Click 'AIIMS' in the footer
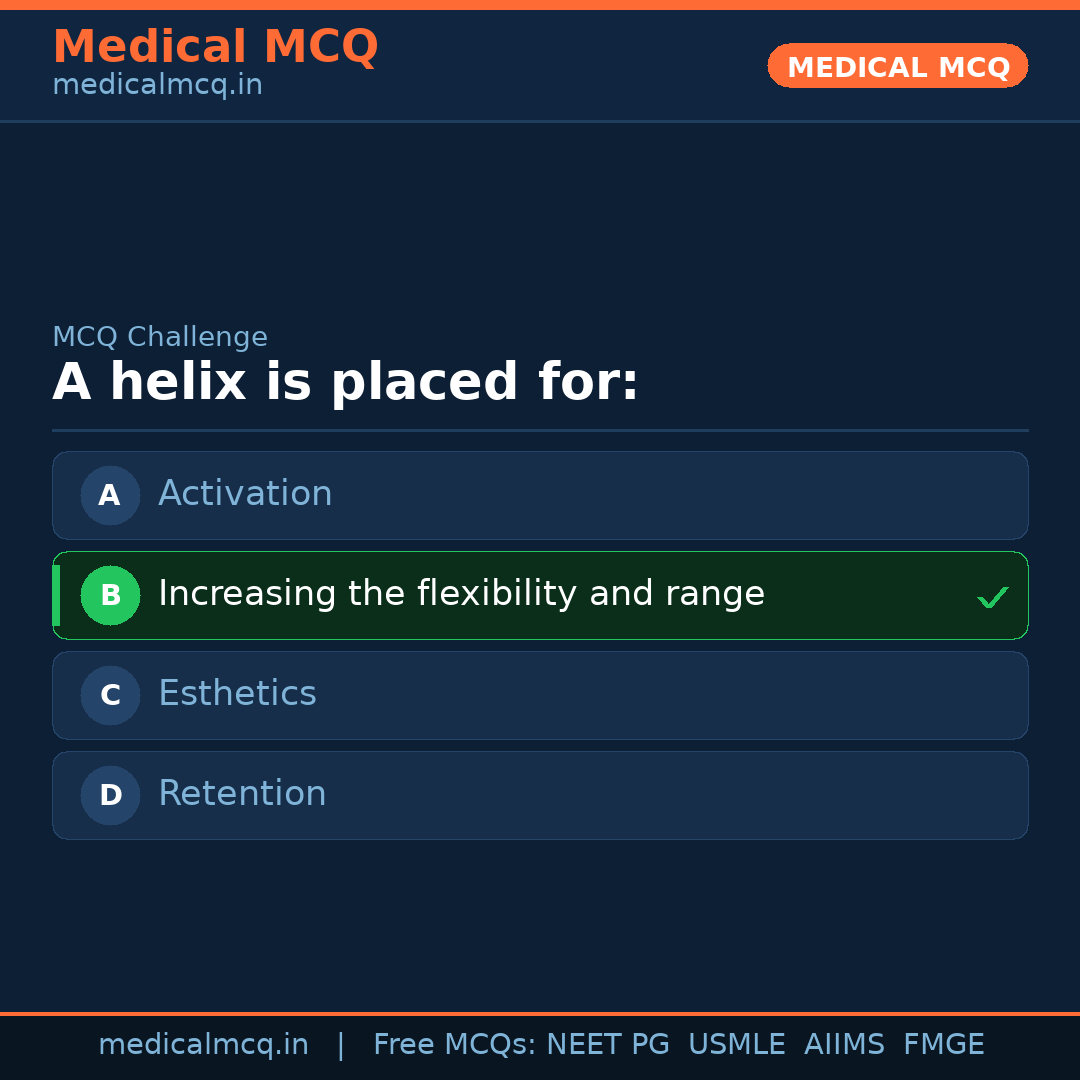1080x1080 pixels. (x=844, y=1045)
